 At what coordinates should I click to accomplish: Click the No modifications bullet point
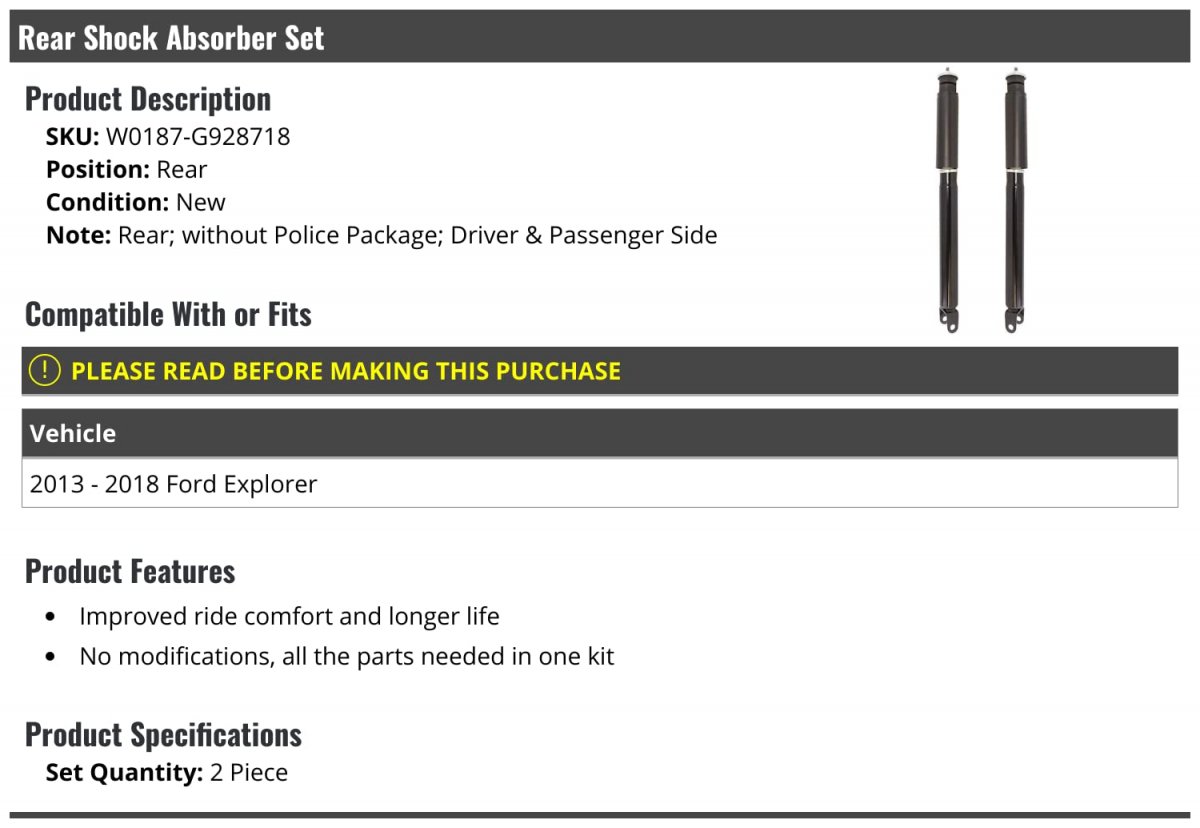[347, 657]
